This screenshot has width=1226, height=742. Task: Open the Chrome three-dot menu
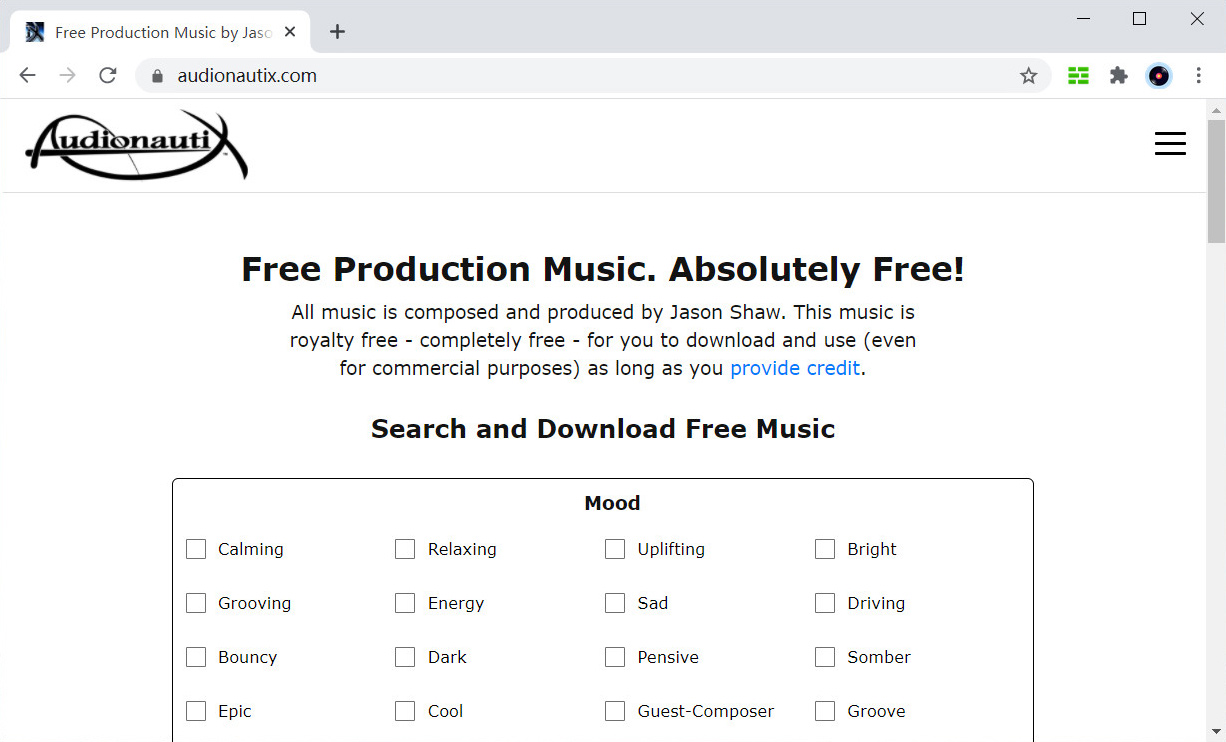click(x=1198, y=75)
